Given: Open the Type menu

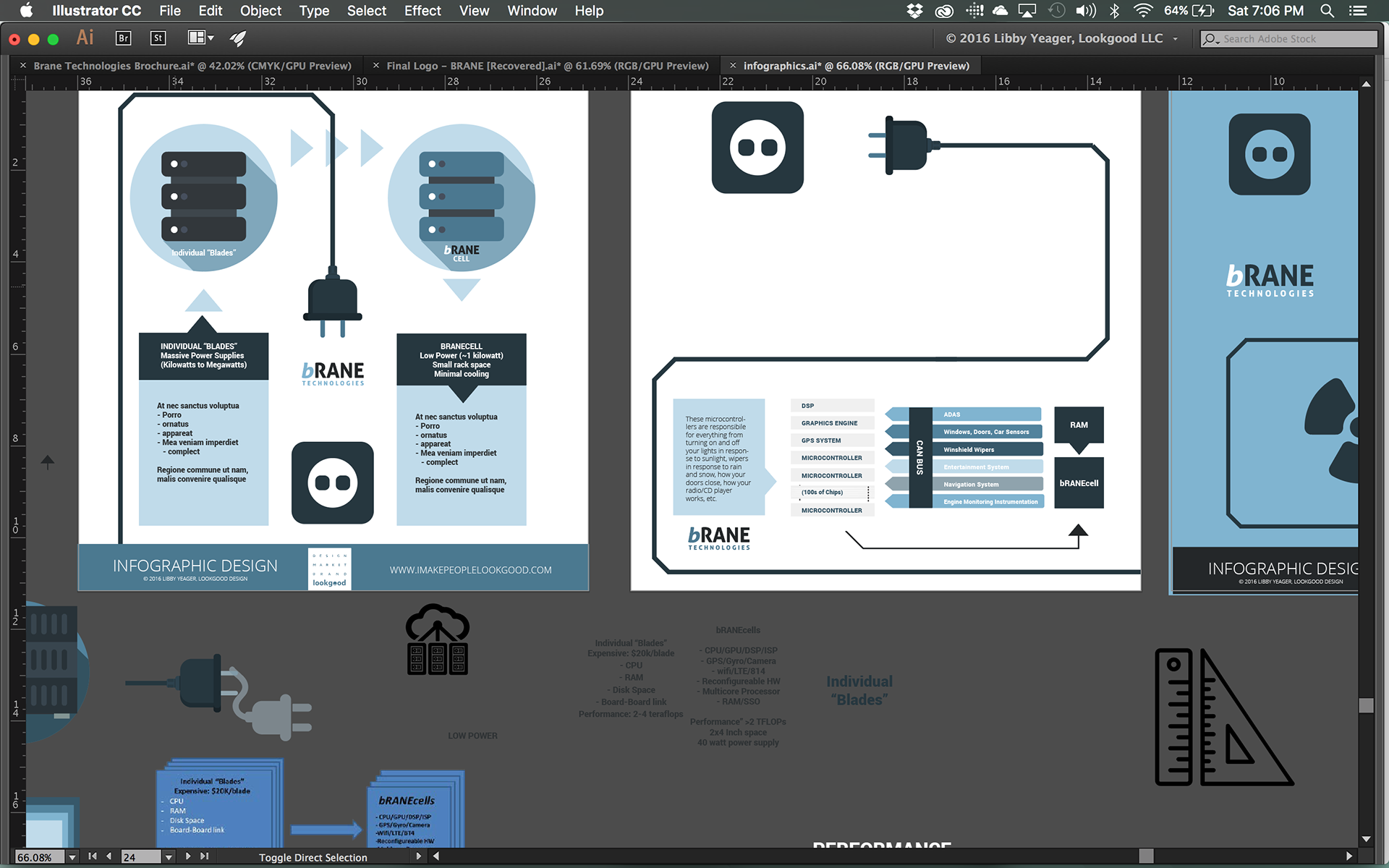Looking at the screenshot, I should pyautogui.click(x=314, y=11).
